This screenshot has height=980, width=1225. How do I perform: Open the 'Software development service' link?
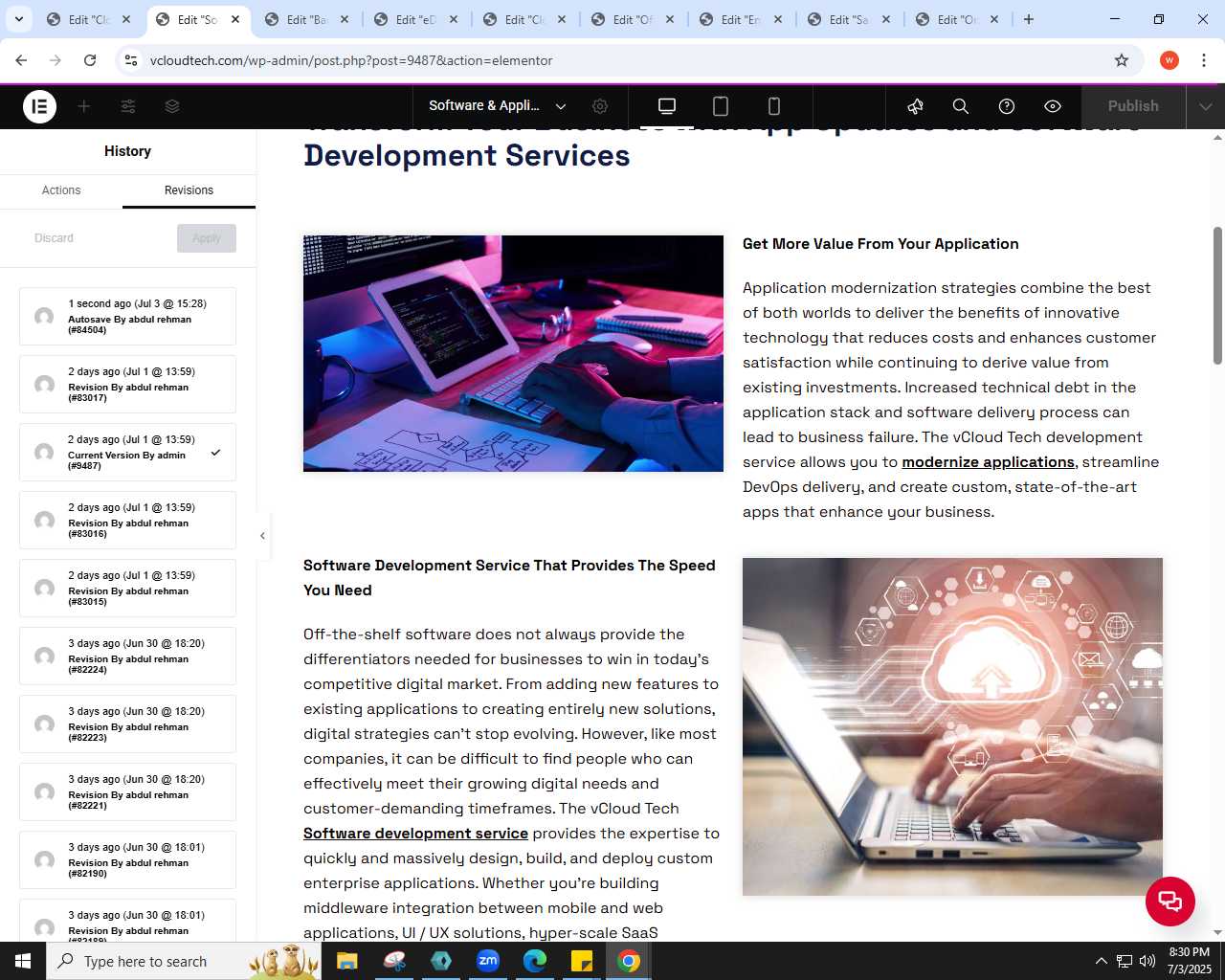coord(415,834)
